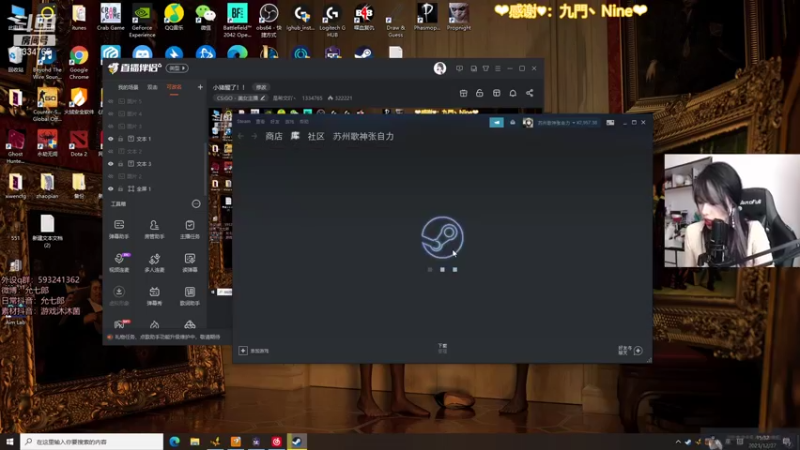
Task: Click 修改 button beside stream title
Action: point(261,87)
